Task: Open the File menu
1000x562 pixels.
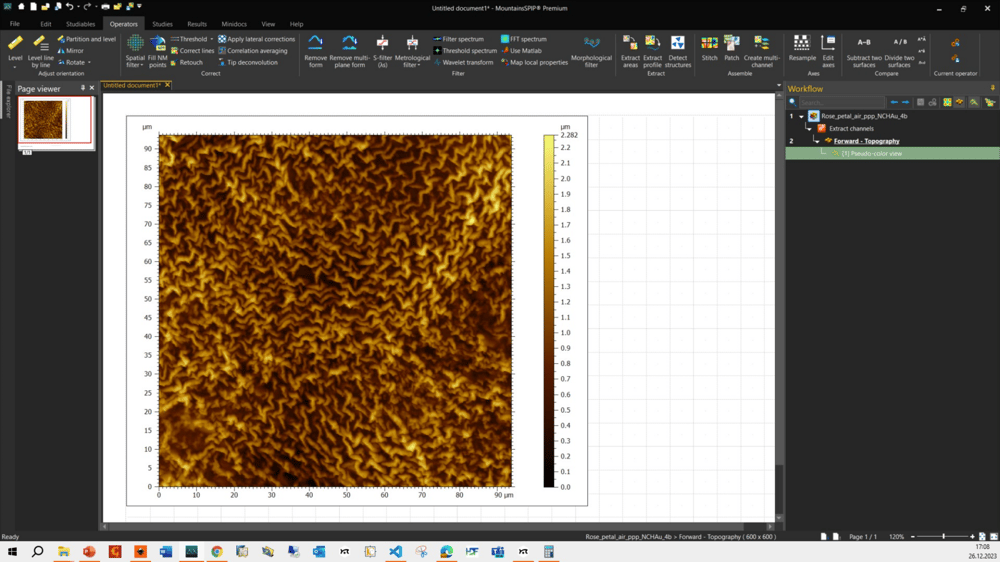Action: point(14,24)
